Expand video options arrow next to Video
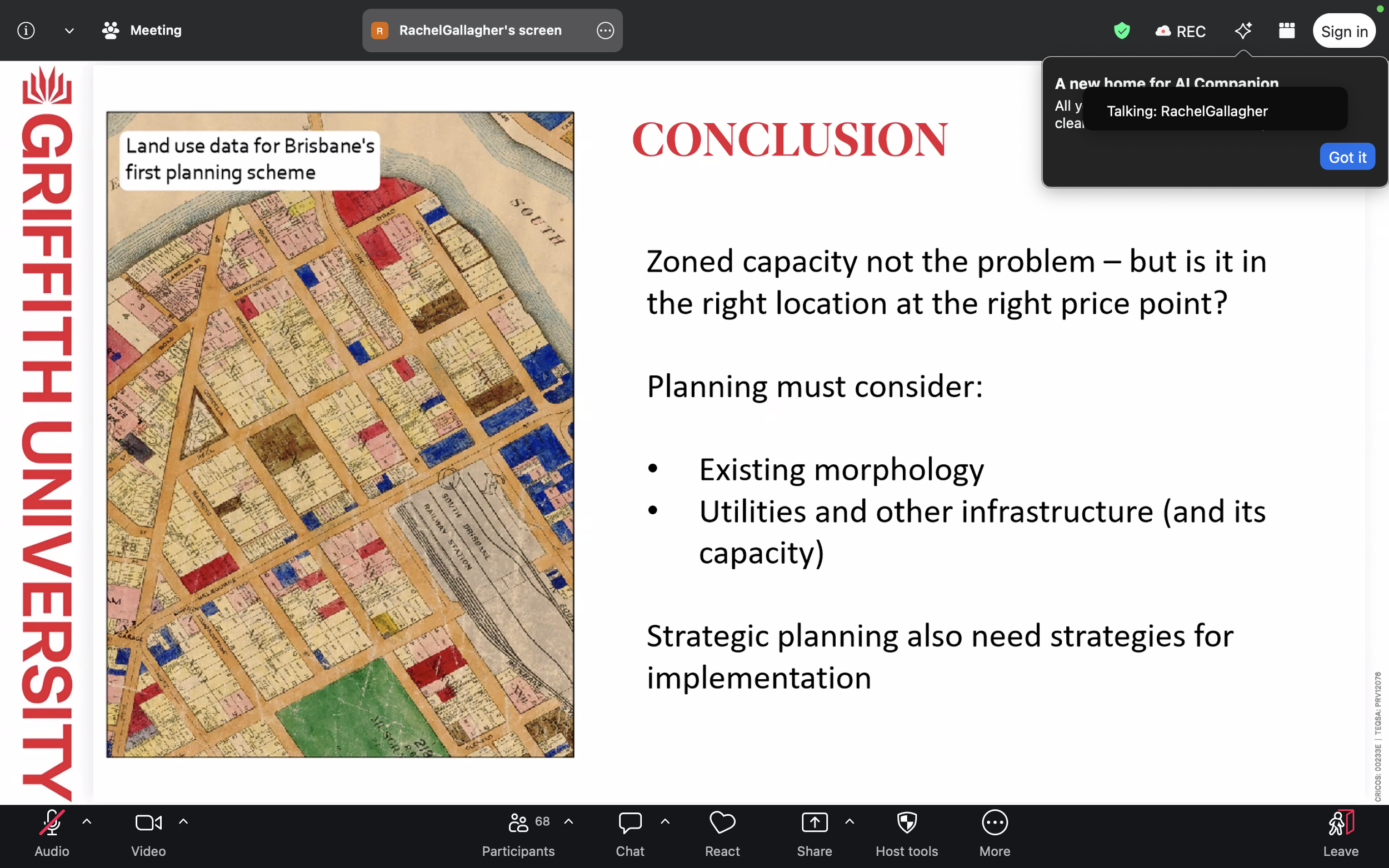Screen dimensions: 1389x868 [183, 821]
